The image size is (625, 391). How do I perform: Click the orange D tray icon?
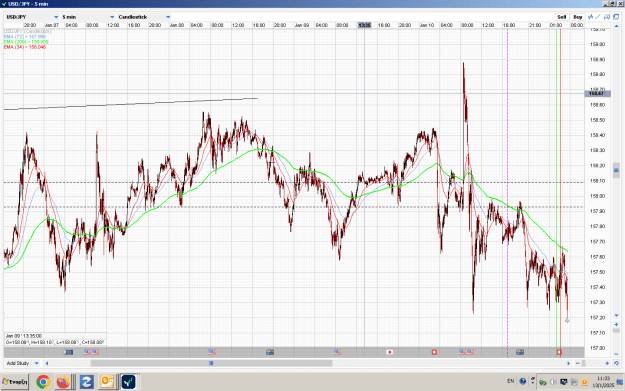tap(584, 382)
